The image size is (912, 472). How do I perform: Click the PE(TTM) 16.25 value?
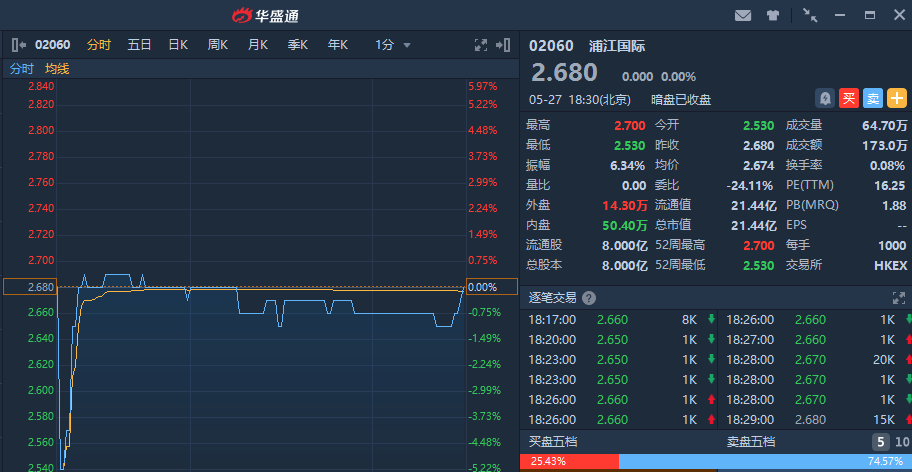click(891, 185)
